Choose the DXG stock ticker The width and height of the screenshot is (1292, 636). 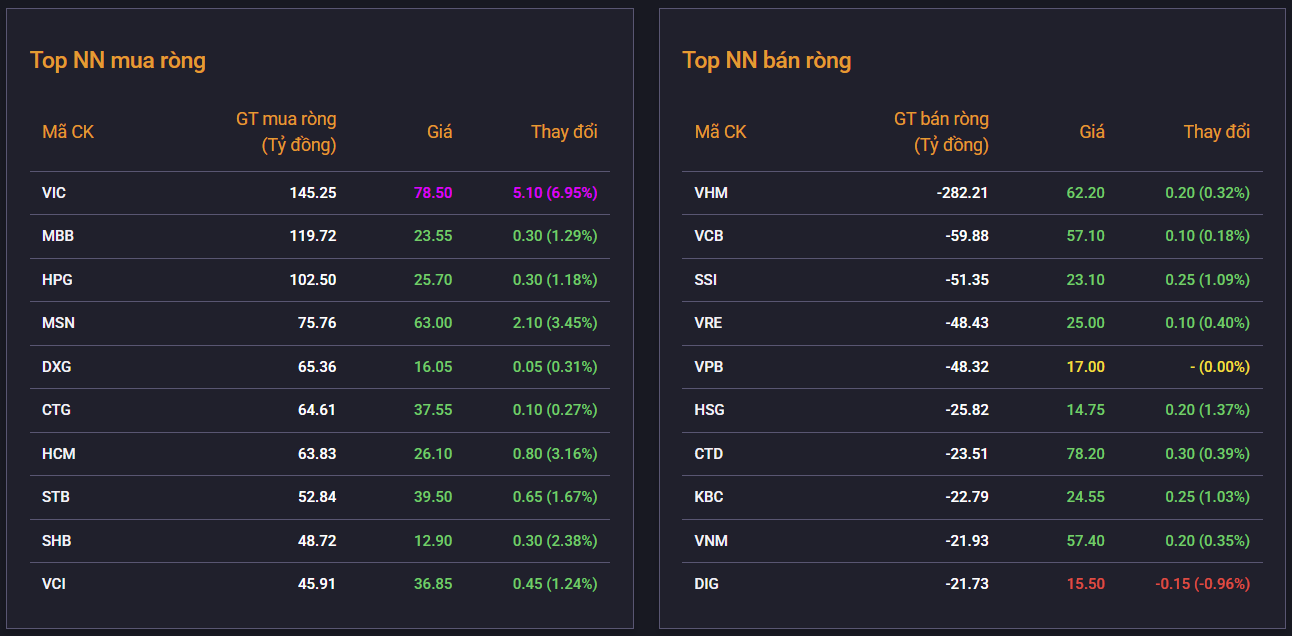coord(57,367)
